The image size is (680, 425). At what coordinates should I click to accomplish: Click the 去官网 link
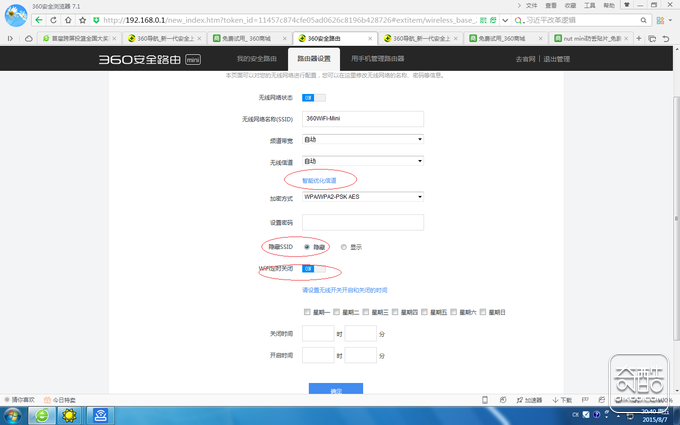tap(525, 59)
